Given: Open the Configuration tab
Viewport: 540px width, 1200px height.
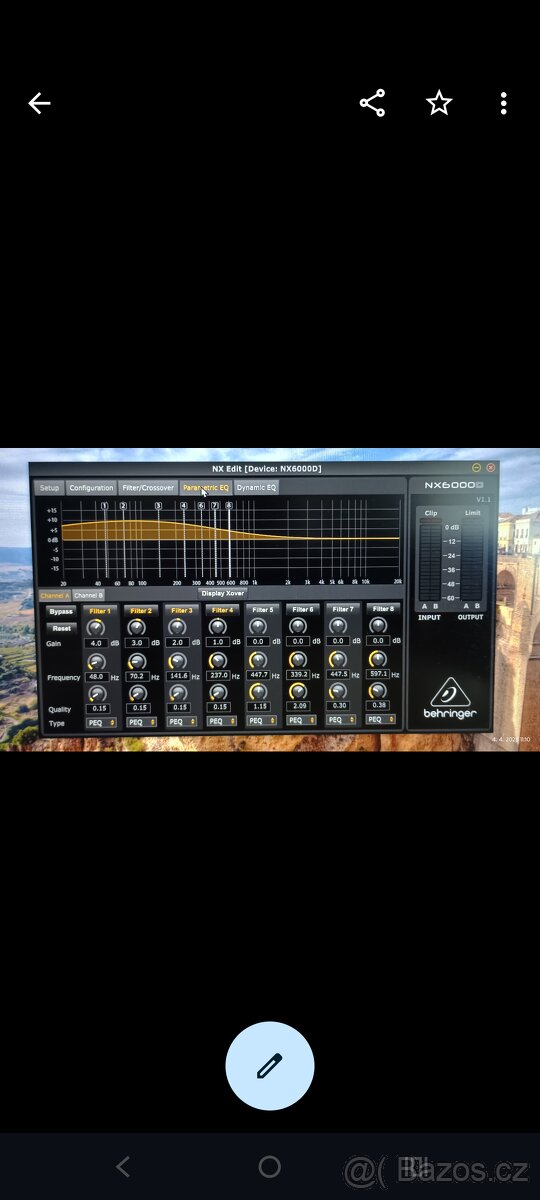Looking at the screenshot, I should point(91,488).
